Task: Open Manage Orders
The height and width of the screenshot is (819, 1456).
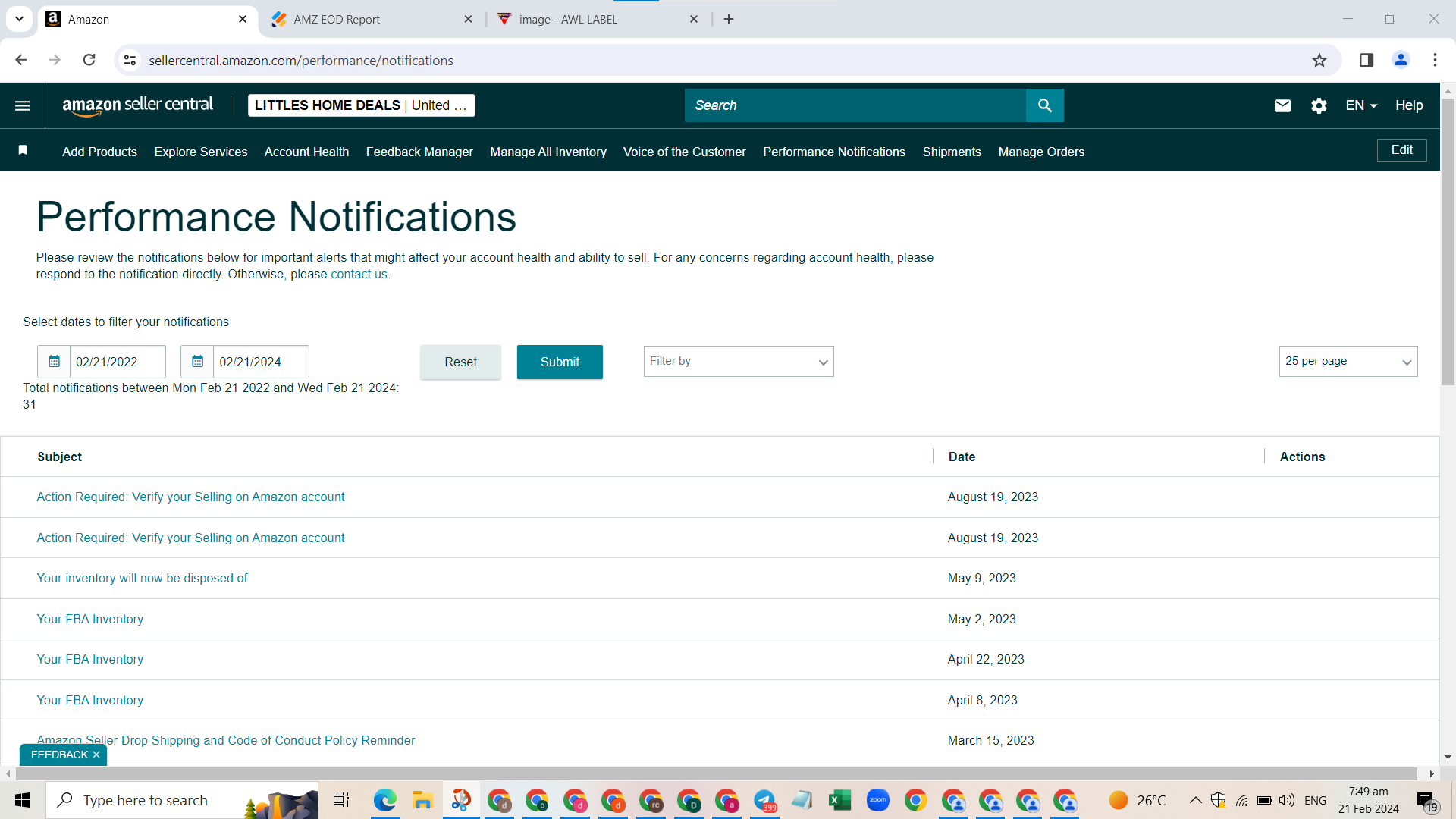Action: coord(1041,152)
